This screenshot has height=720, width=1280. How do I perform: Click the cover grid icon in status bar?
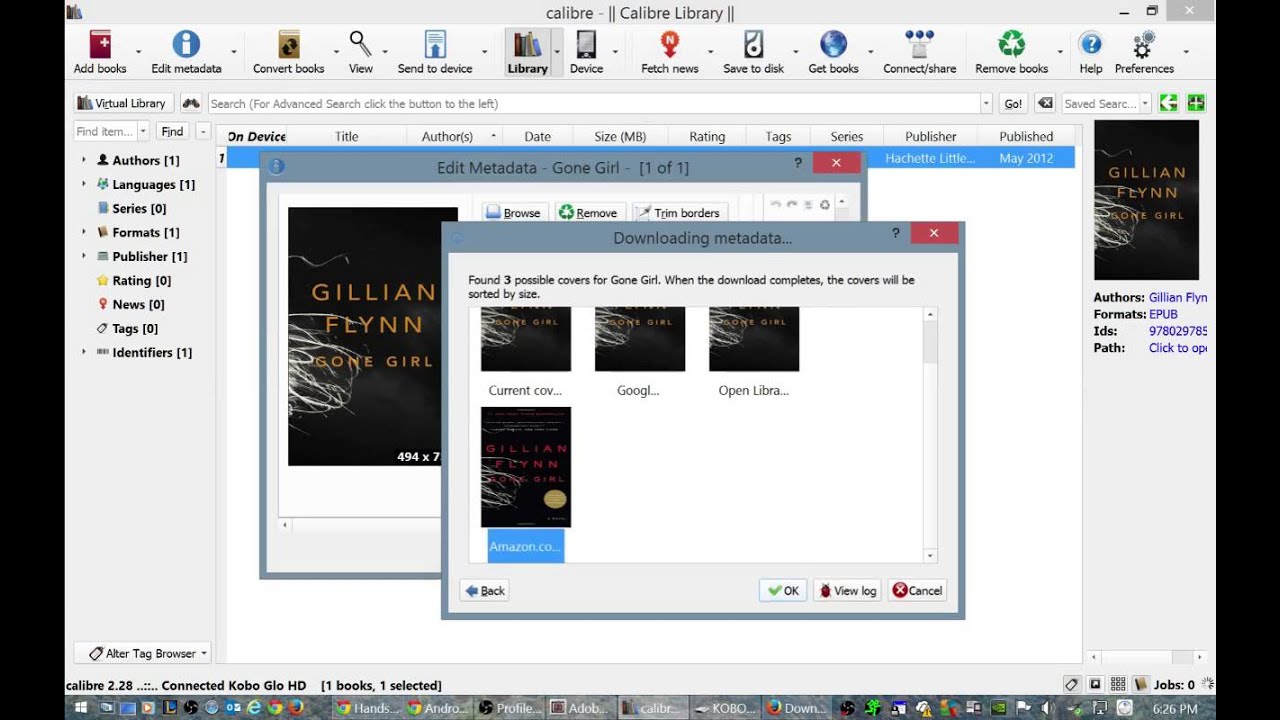tap(1118, 685)
